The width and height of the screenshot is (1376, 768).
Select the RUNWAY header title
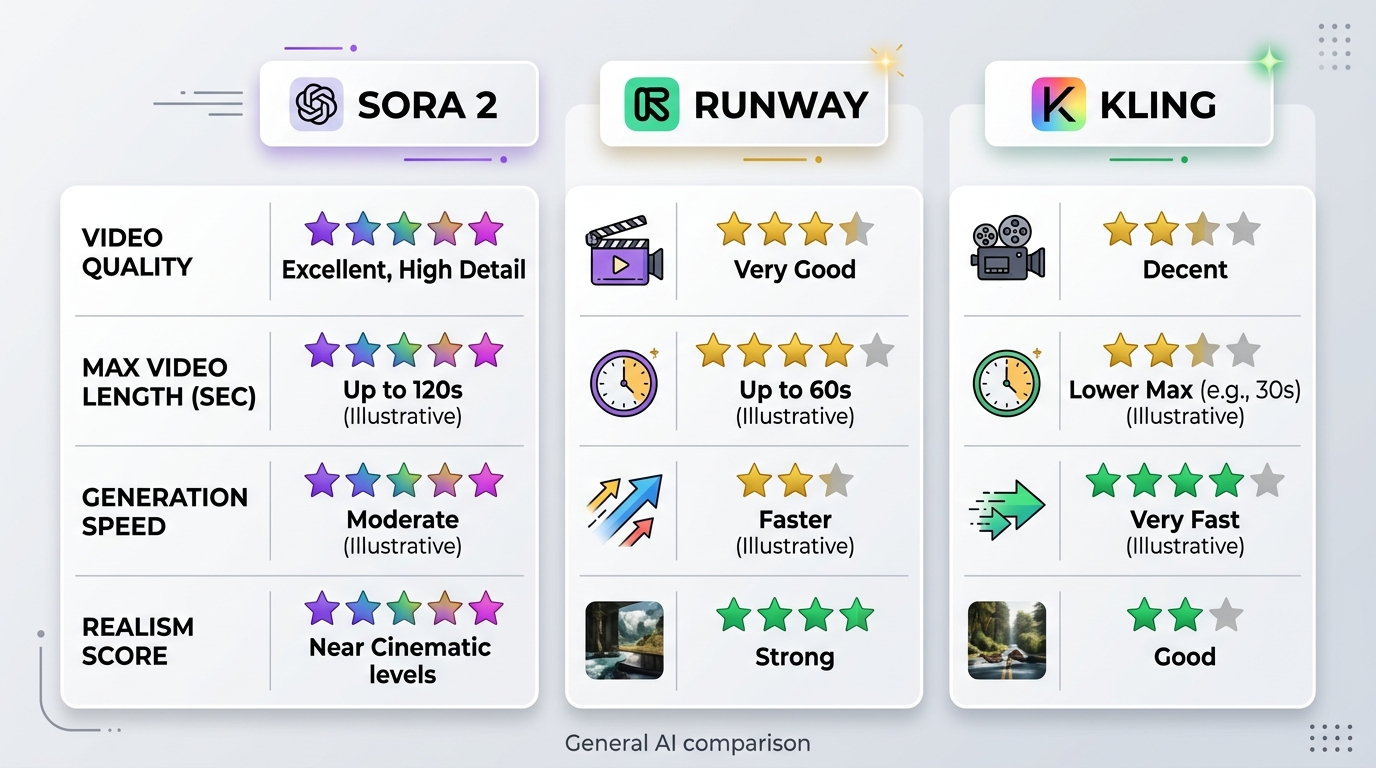click(x=780, y=105)
